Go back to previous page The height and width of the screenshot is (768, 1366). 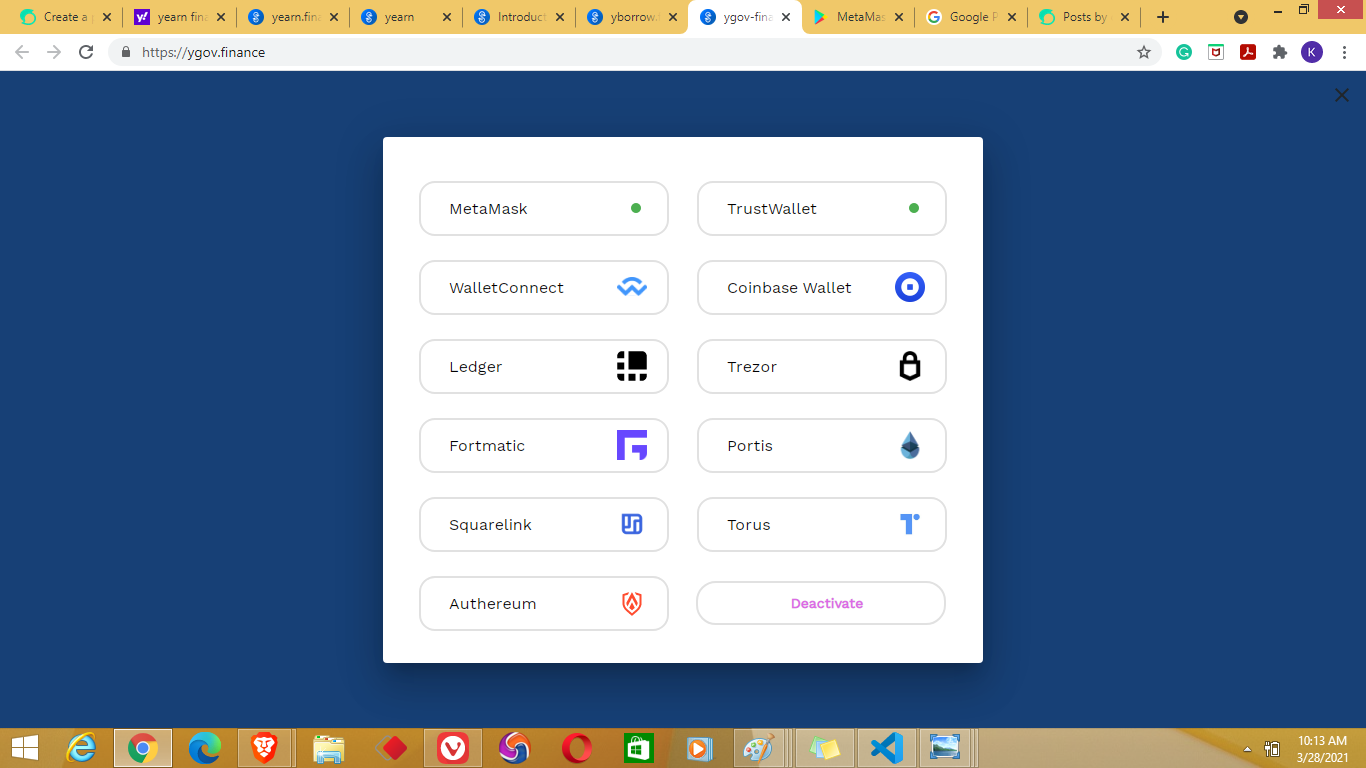click(x=22, y=52)
